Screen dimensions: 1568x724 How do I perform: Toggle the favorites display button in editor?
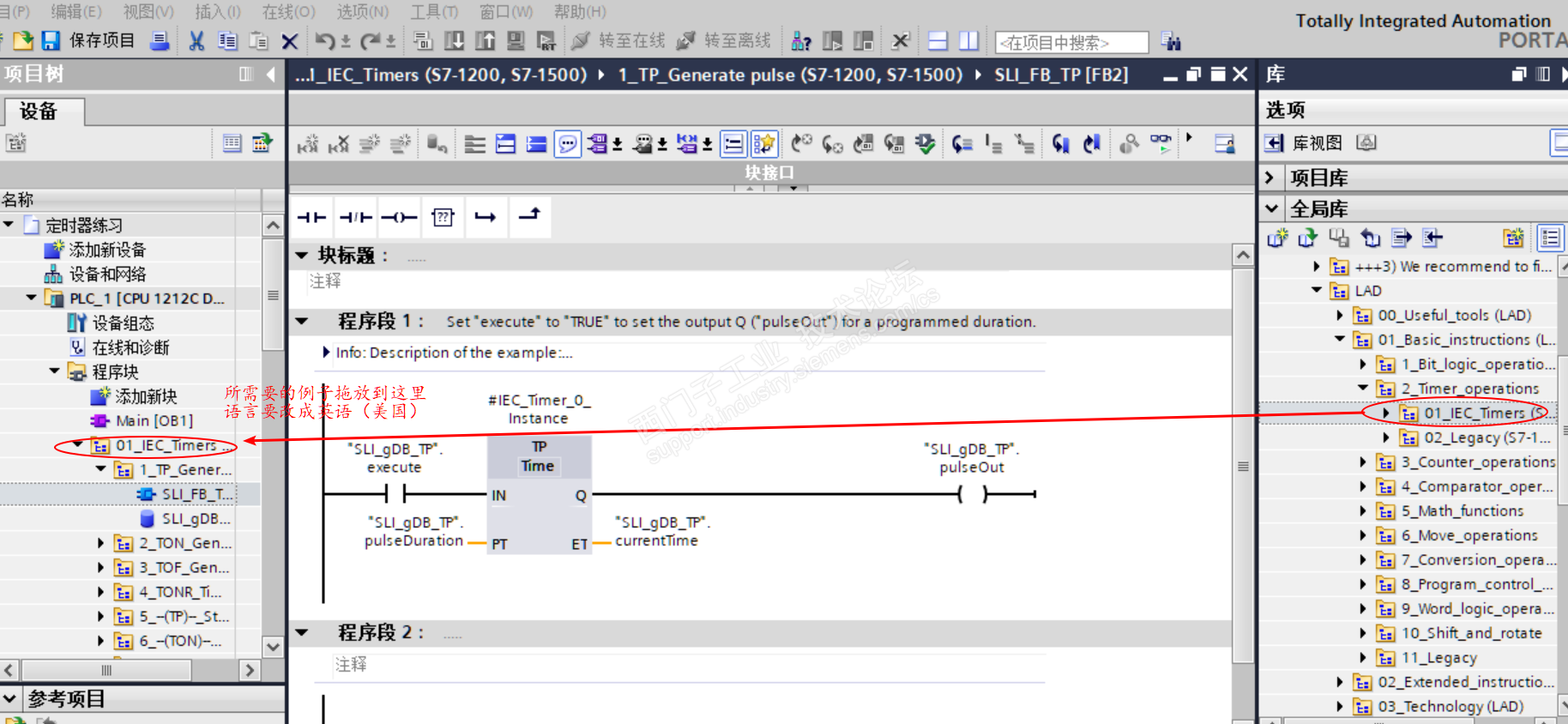coord(763,143)
